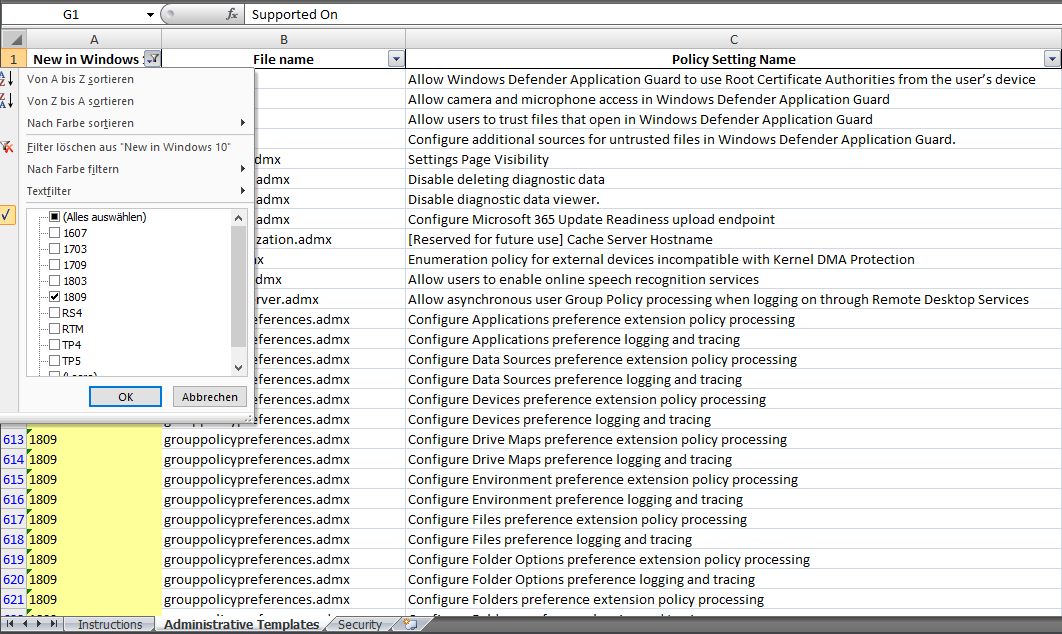Image resolution: width=1062 pixels, height=634 pixels.
Task: Enable the 1709 filter checkbox
Action: coord(55,265)
